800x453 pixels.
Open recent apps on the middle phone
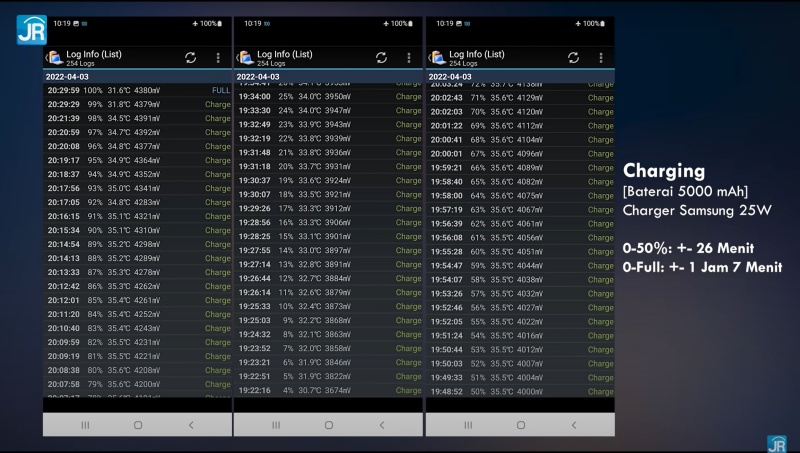click(x=276, y=424)
